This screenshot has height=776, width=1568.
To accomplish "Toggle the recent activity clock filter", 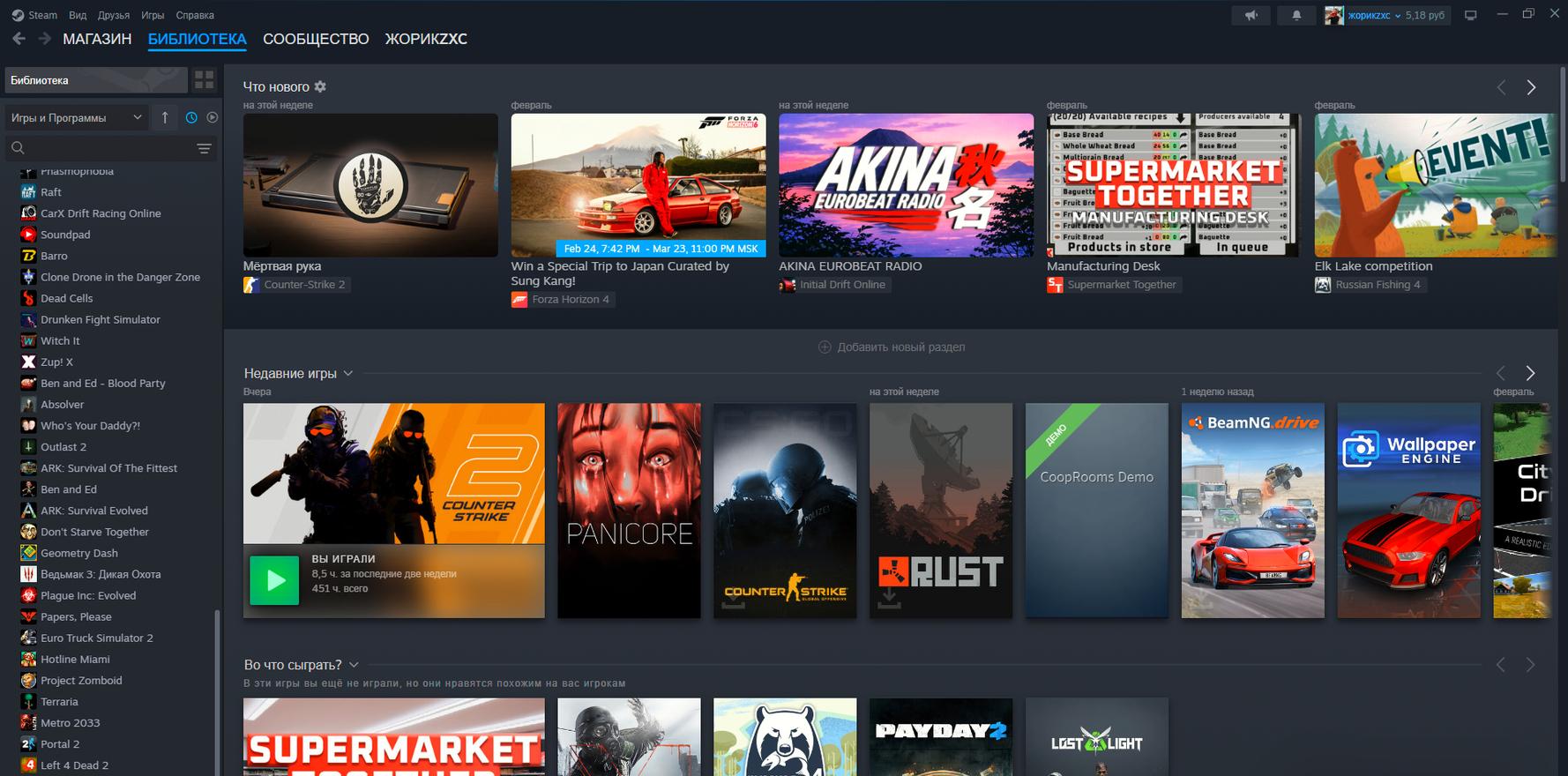I will 191,117.
